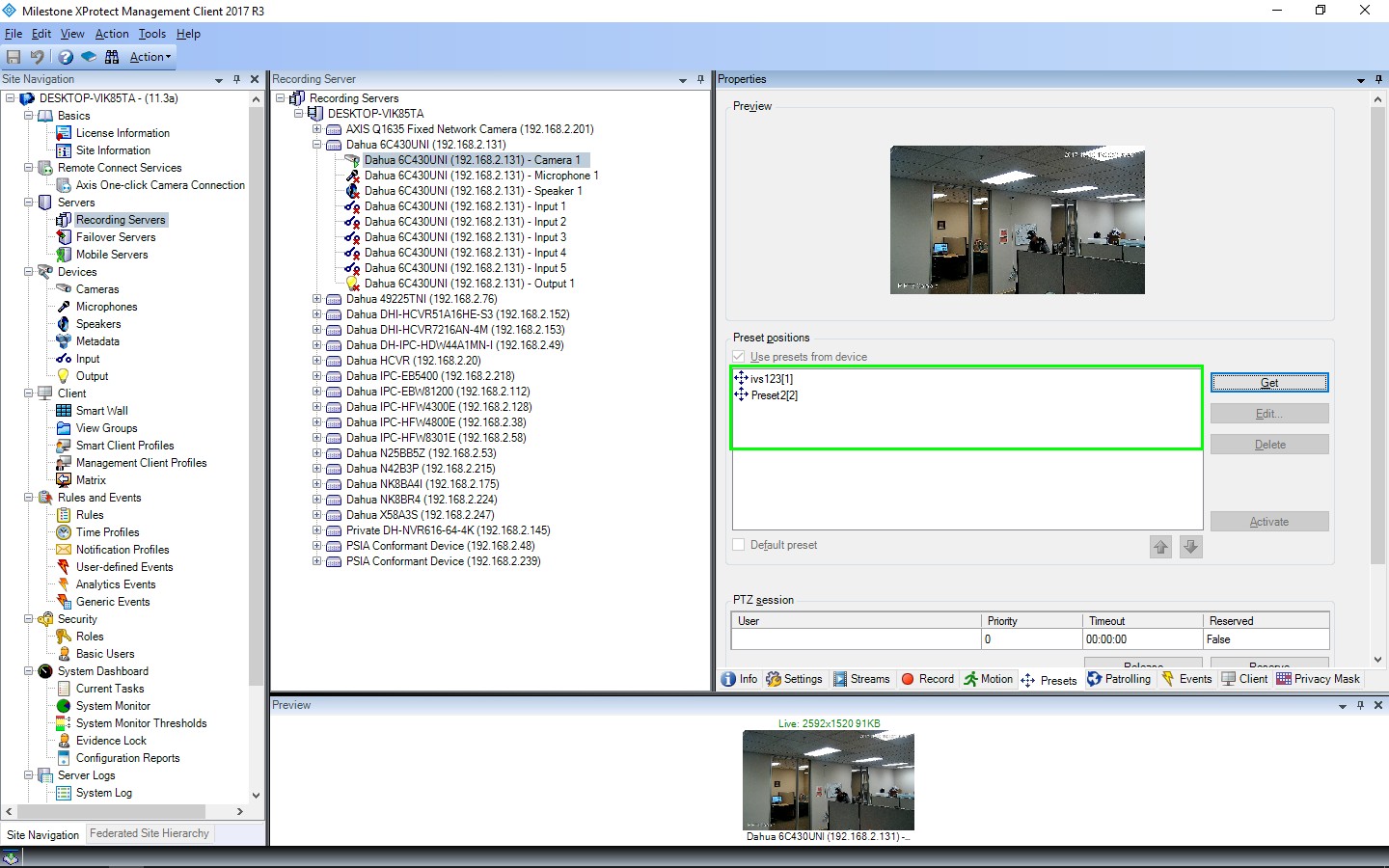Screen dimensions: 1389x868
Task: Move preset up with the up arrow
Action: 1160,547
